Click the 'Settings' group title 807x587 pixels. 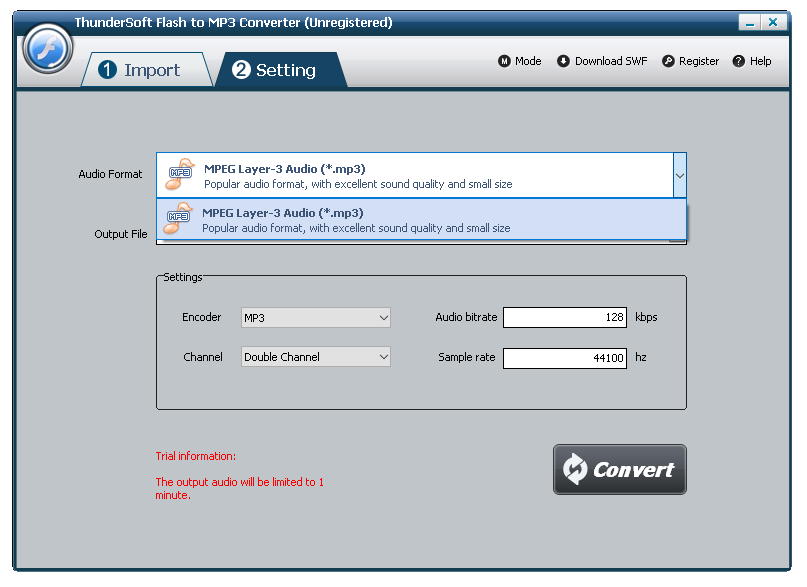[x=183, y=277]
